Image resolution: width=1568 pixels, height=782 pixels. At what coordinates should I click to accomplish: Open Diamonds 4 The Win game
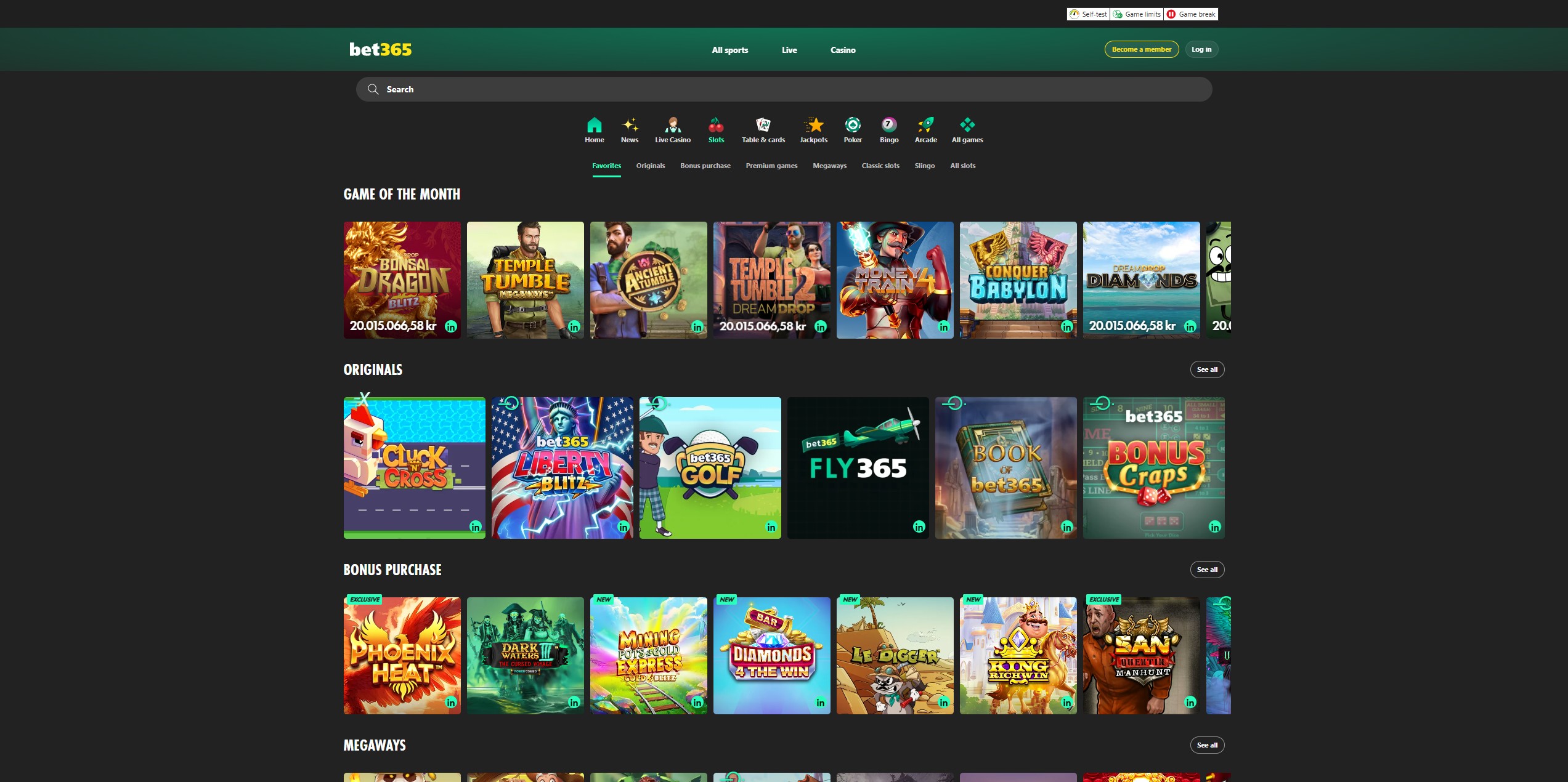pyautogui.click(x=771, y=656)
